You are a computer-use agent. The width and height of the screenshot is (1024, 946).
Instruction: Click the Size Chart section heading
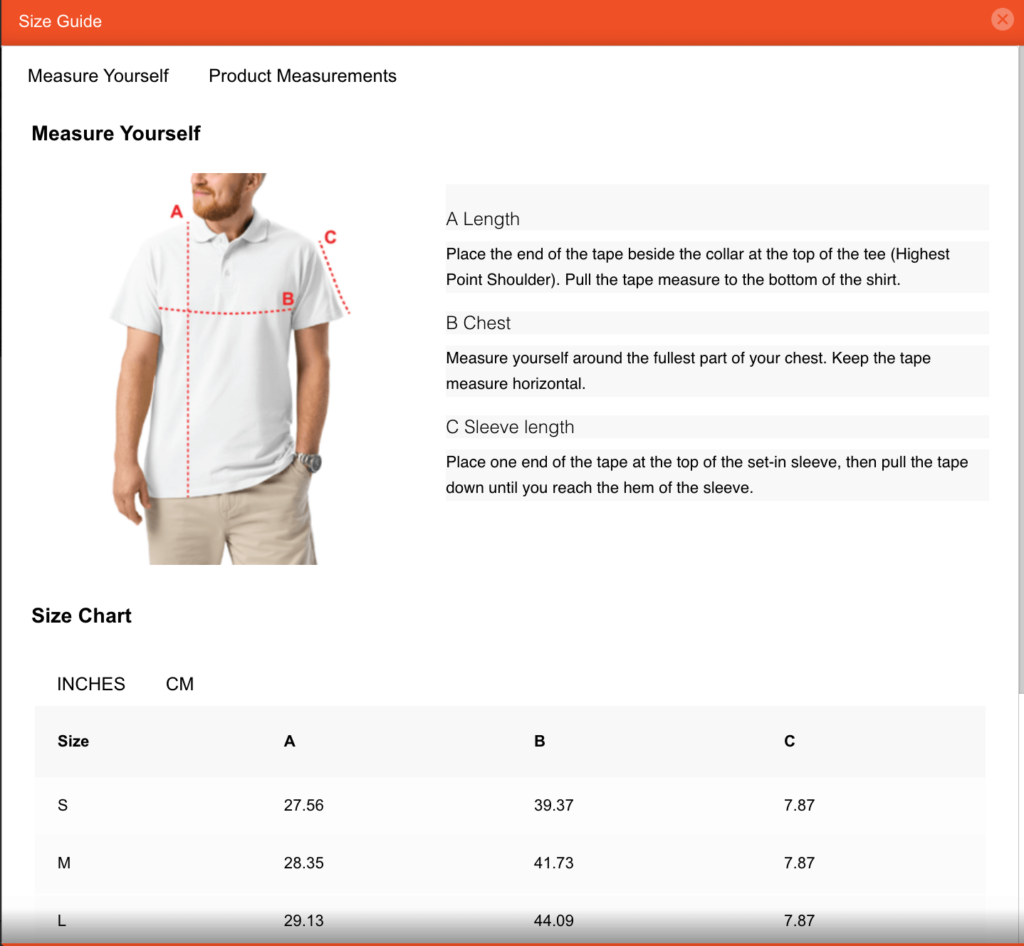click(81, 616)
